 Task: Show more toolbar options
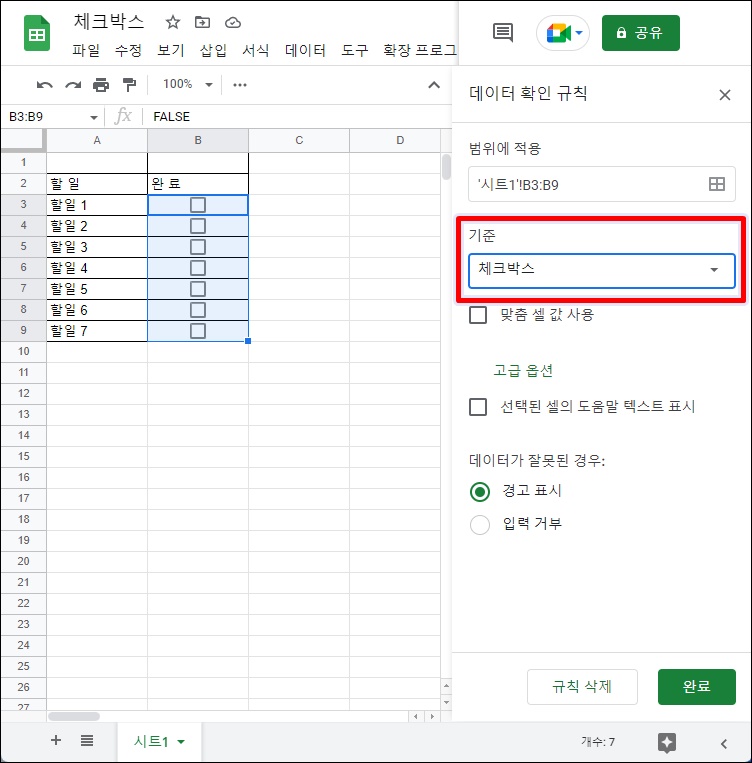pyautogui.click(x=239, y=85)
